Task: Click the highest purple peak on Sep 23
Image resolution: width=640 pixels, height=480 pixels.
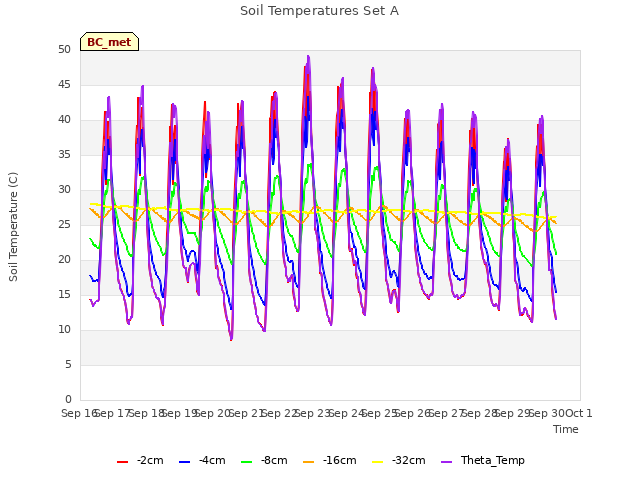Action: (x=308, y=56)
